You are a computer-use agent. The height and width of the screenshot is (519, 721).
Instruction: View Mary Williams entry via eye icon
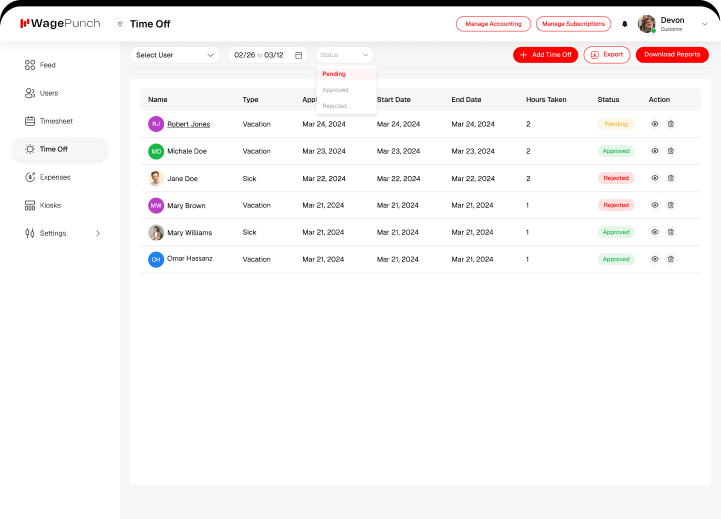click(x=655, y=232)
